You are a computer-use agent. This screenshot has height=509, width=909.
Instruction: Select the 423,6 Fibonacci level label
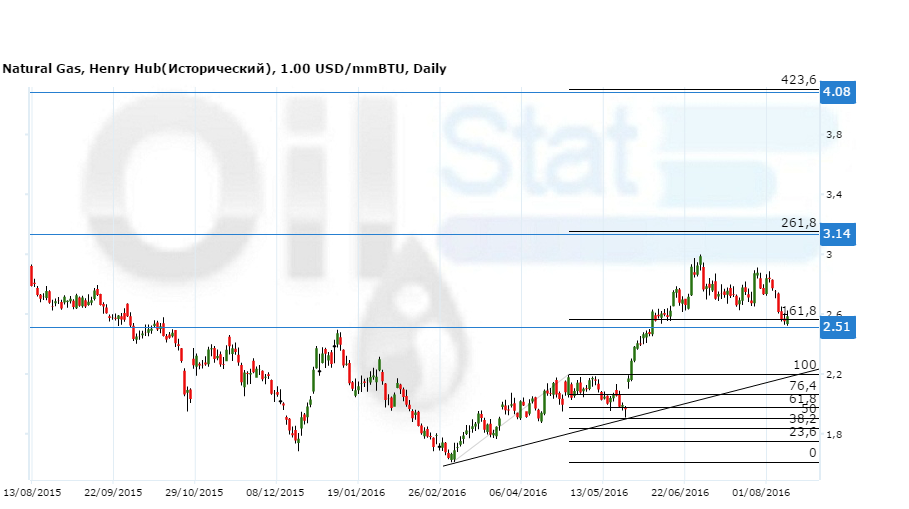799,80
